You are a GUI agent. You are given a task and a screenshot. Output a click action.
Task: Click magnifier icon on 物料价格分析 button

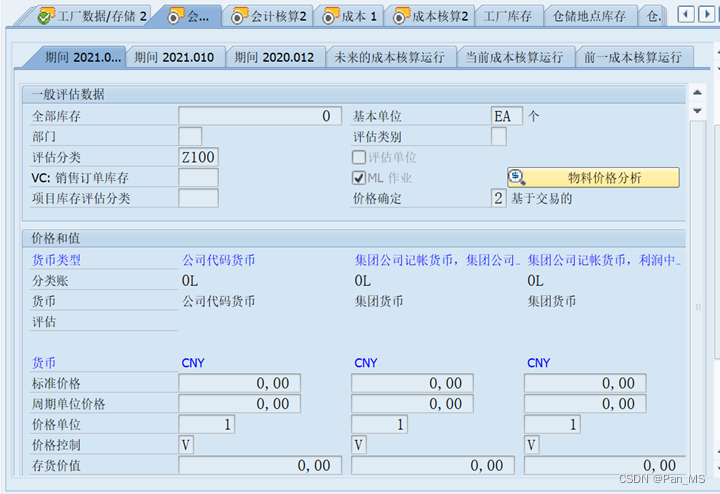tap(517, 177)
